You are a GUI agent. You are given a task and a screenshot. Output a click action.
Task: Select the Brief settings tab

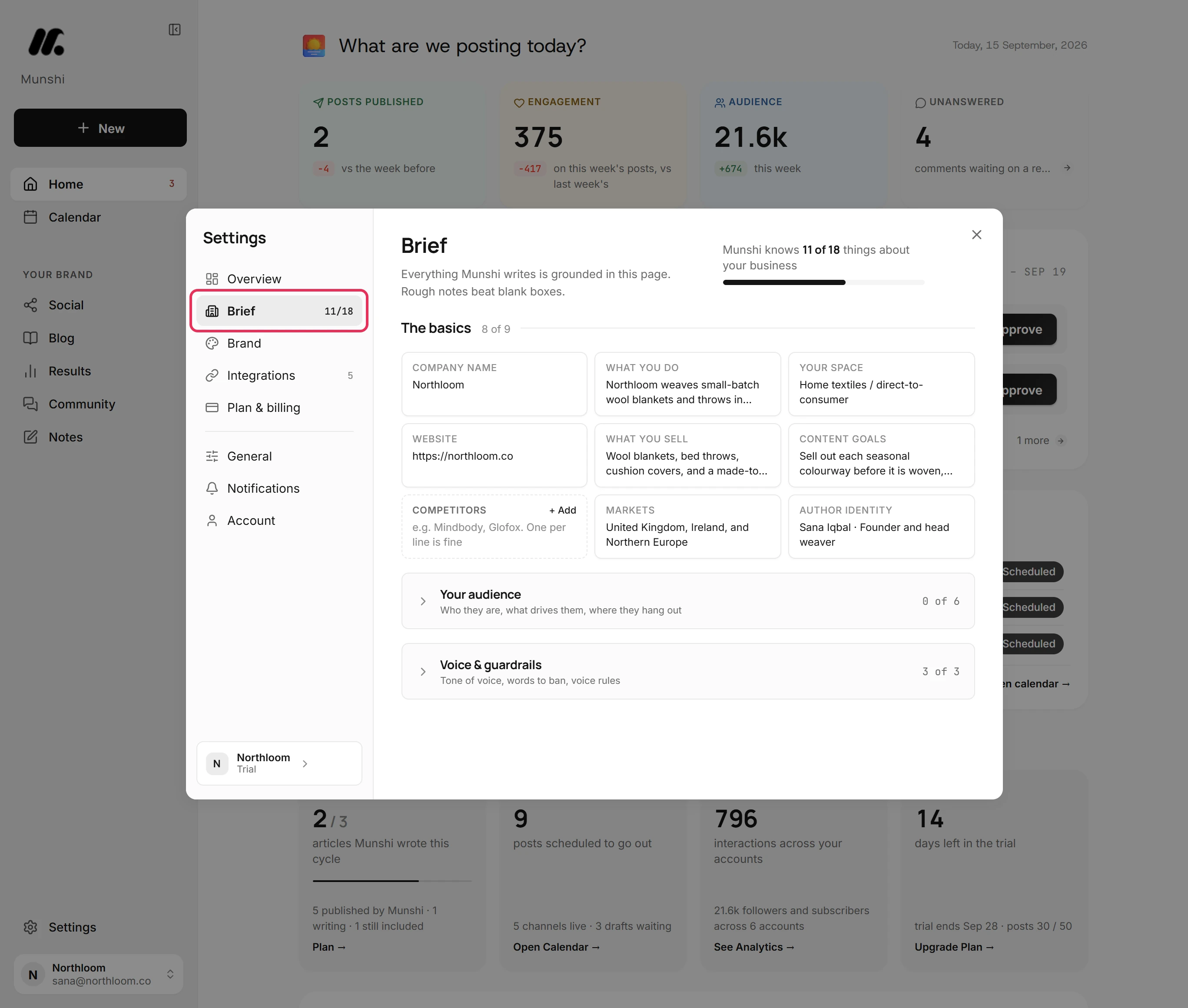tap(279, 311)
